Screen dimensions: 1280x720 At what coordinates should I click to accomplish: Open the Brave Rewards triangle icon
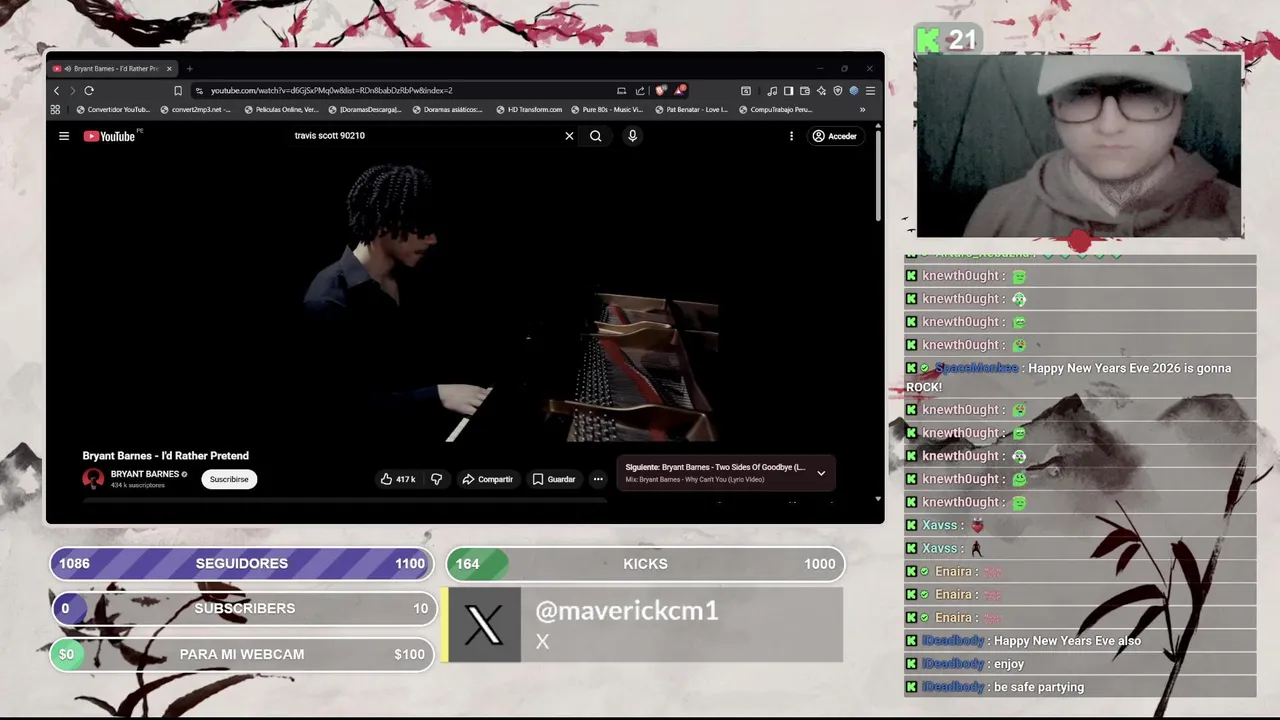pos(680,90)
